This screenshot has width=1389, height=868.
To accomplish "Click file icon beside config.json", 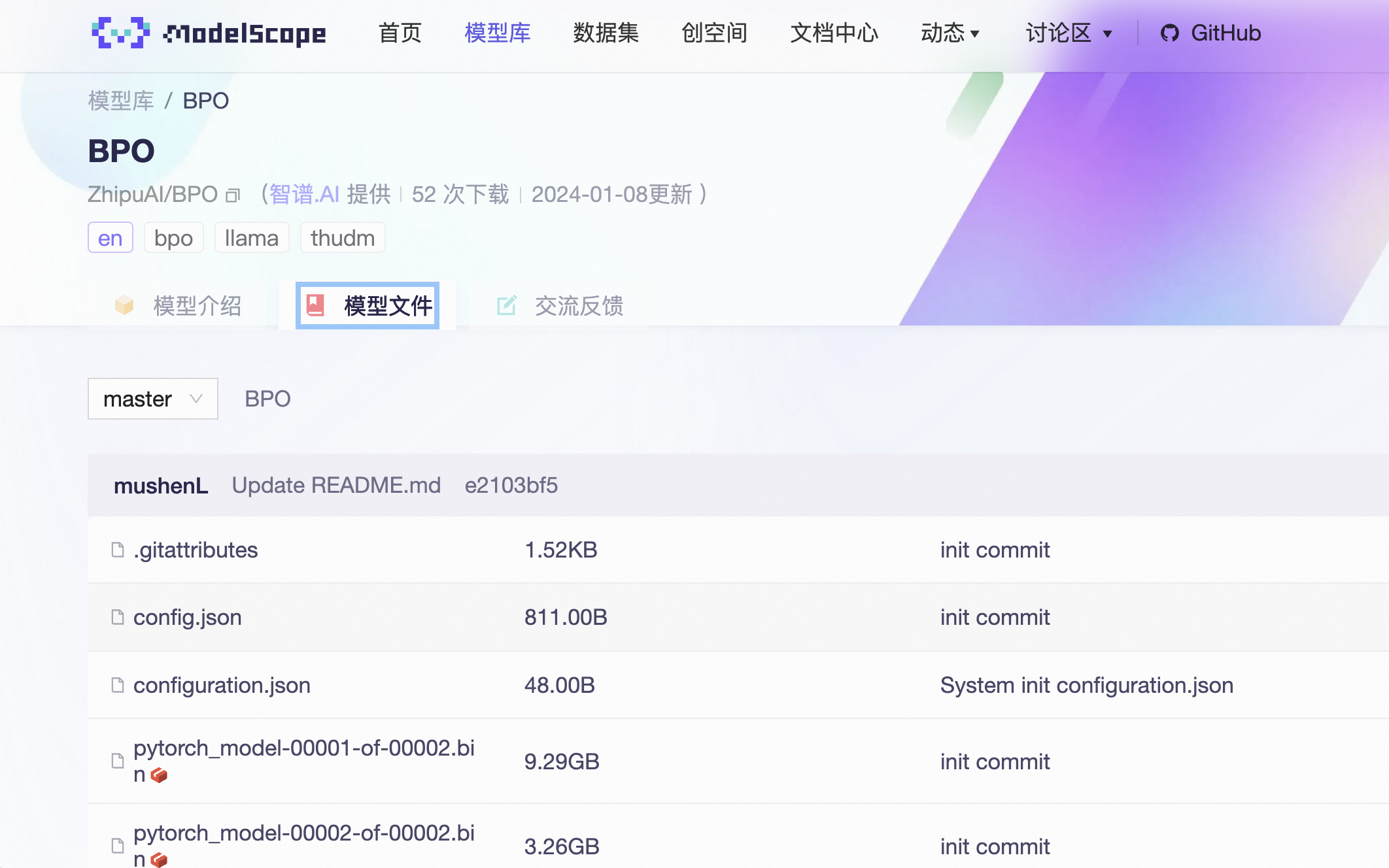I will coord(118,617).
